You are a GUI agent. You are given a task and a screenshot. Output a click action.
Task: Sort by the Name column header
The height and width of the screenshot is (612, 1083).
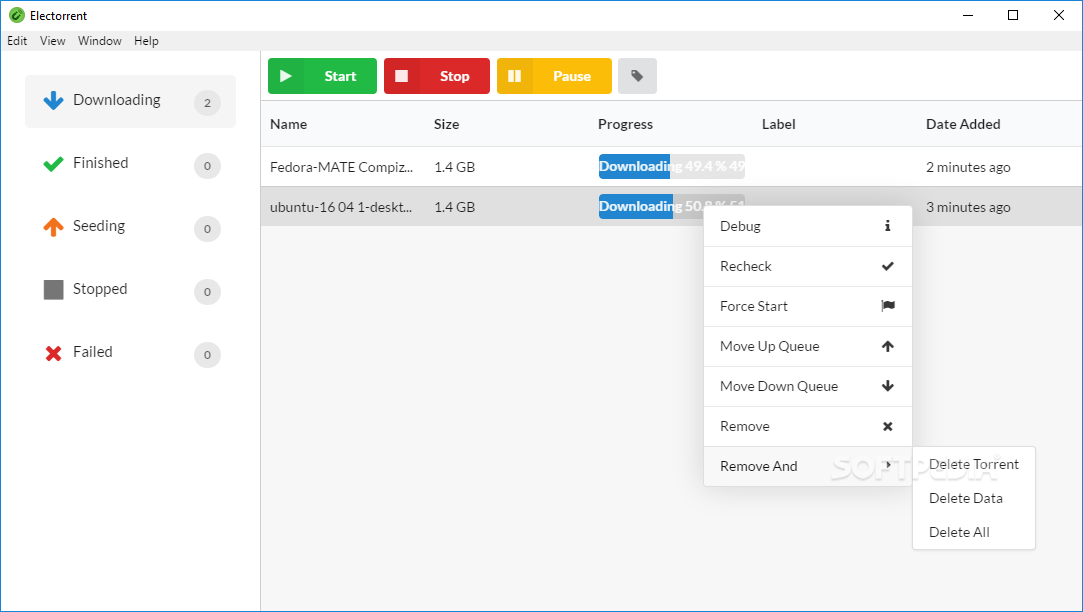point(289,124)
